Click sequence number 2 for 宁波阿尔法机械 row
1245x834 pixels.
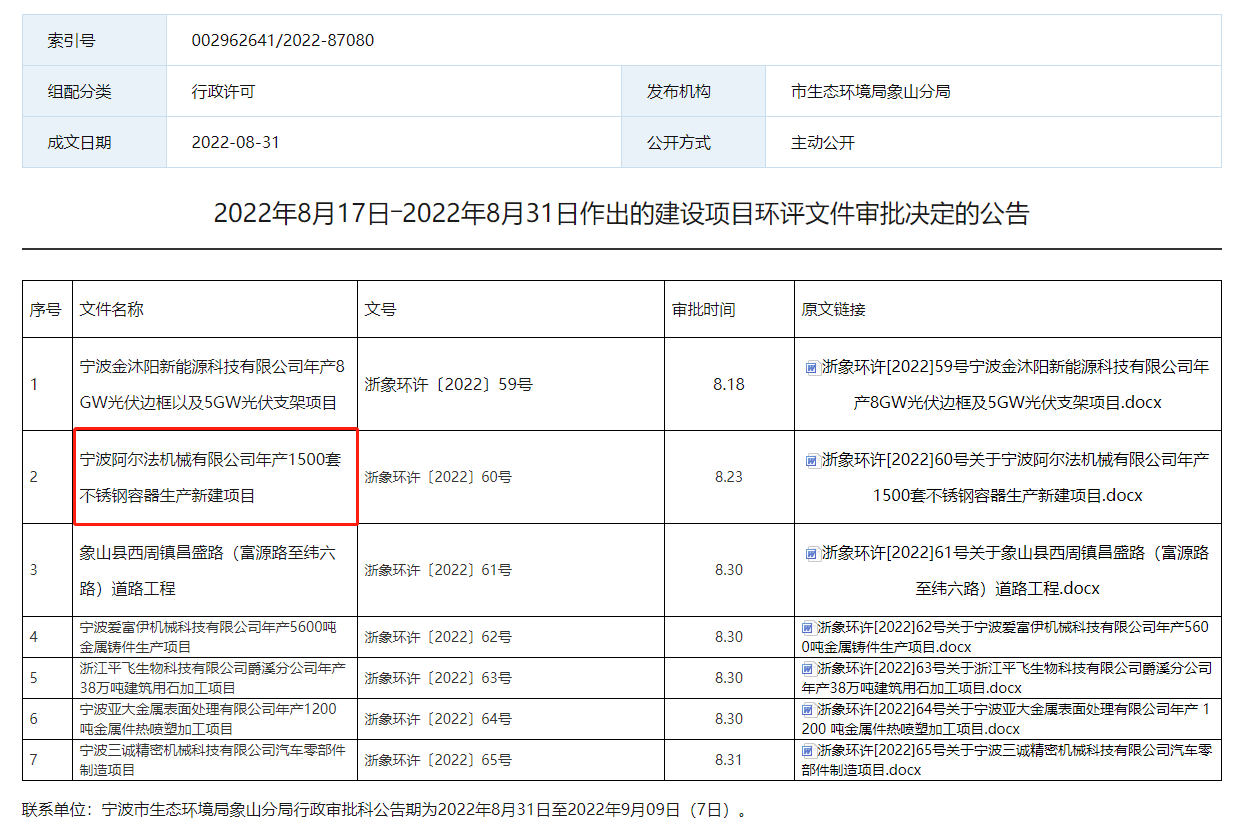click(34, 477)
